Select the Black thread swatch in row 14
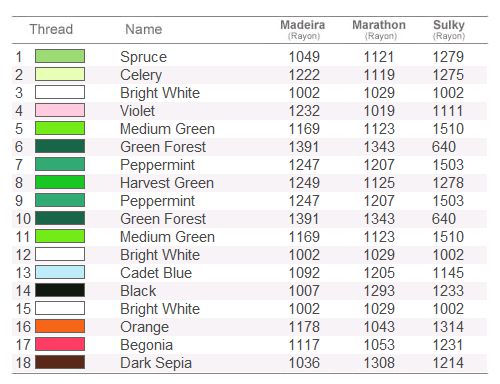 tap(60, 290)
